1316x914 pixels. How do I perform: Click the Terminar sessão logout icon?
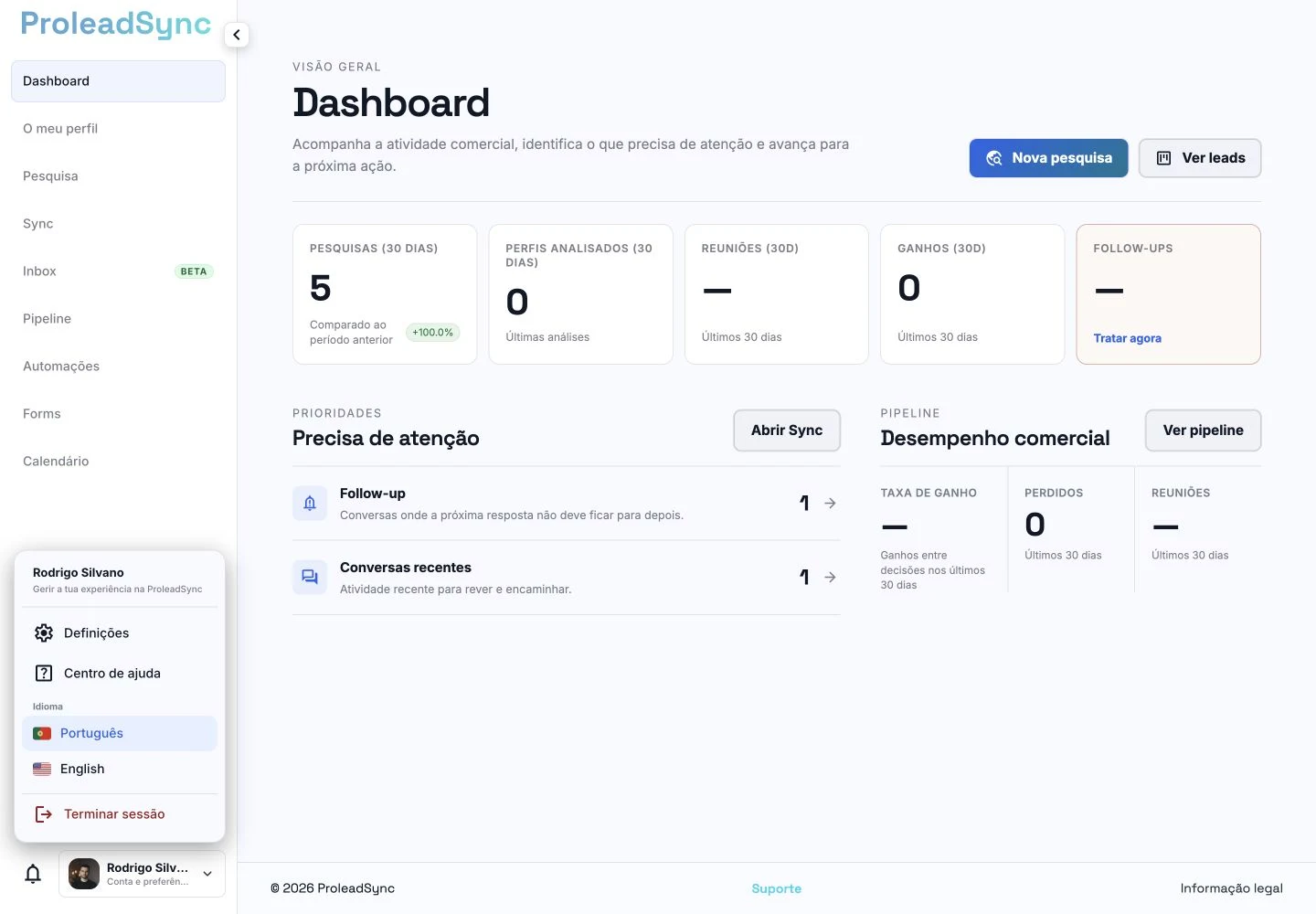[x=43, y=814]
